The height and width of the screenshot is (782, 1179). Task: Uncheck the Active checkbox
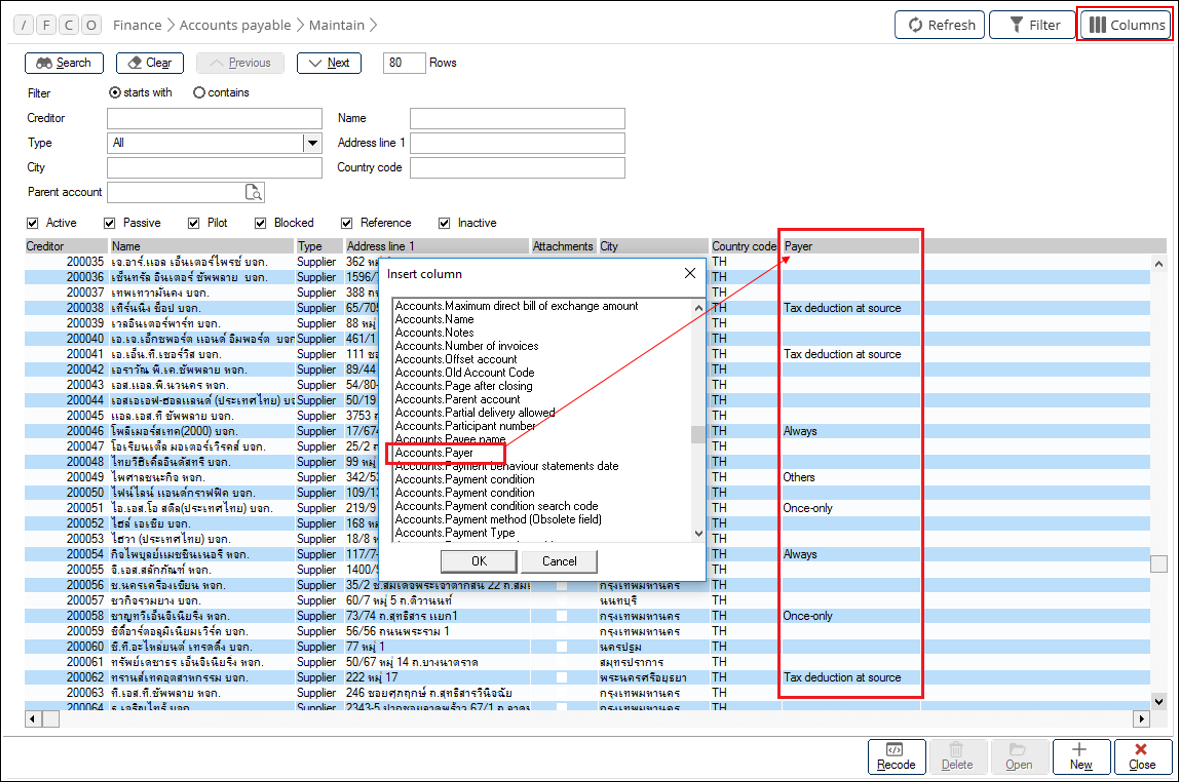[x=33, y=223]
